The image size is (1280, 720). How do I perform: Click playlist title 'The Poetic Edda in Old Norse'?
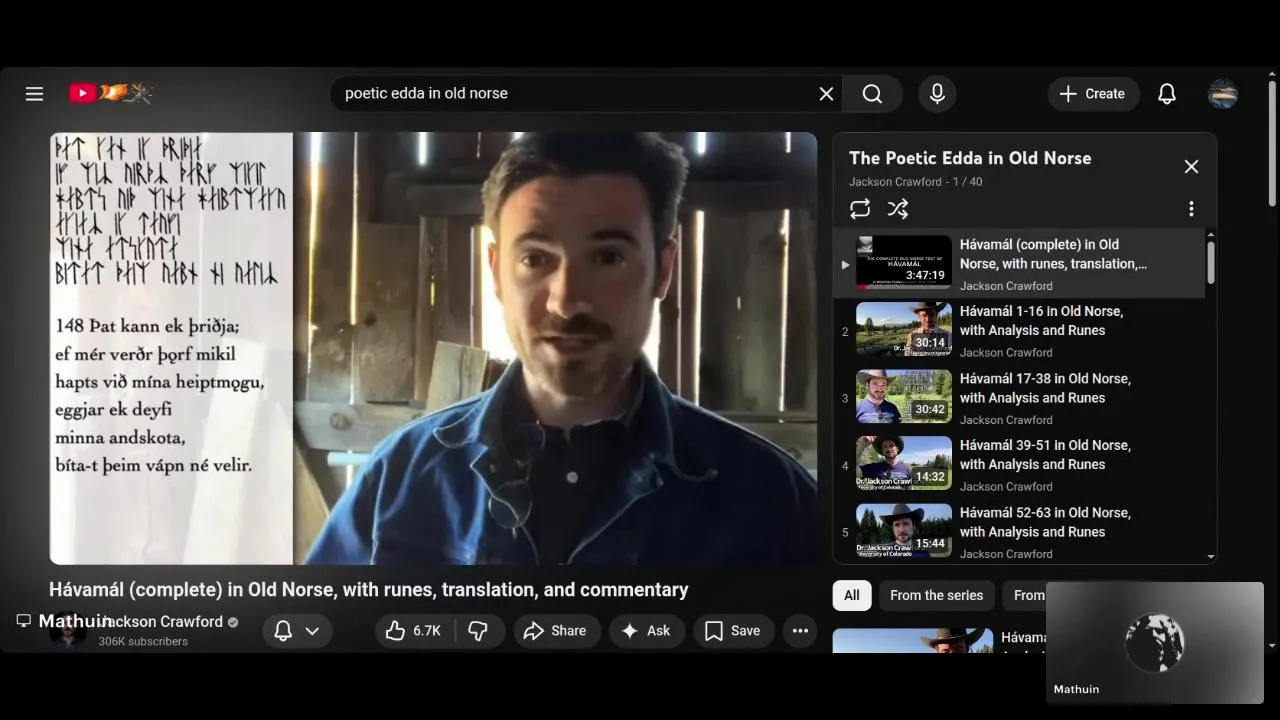tap(970, 158)
